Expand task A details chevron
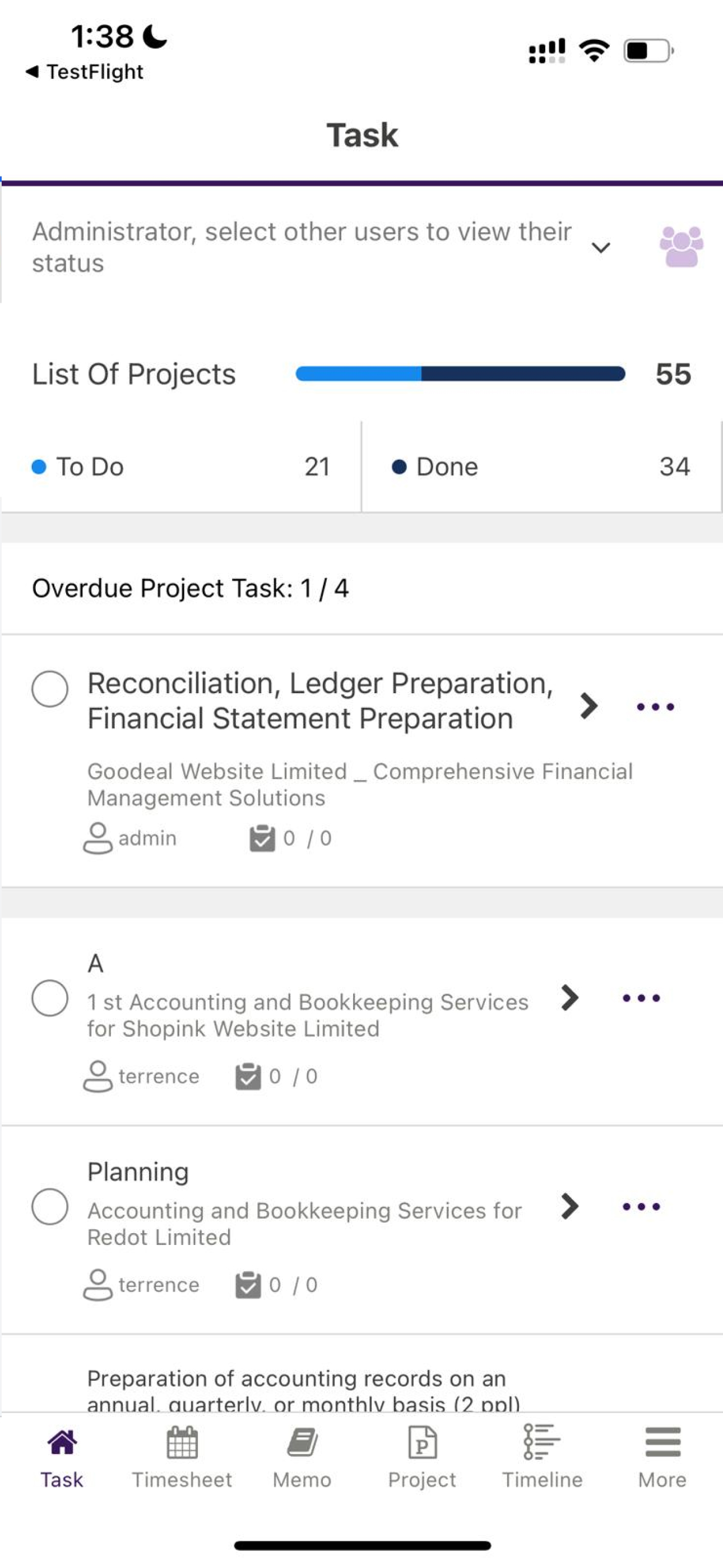 [x=569, y=998]
